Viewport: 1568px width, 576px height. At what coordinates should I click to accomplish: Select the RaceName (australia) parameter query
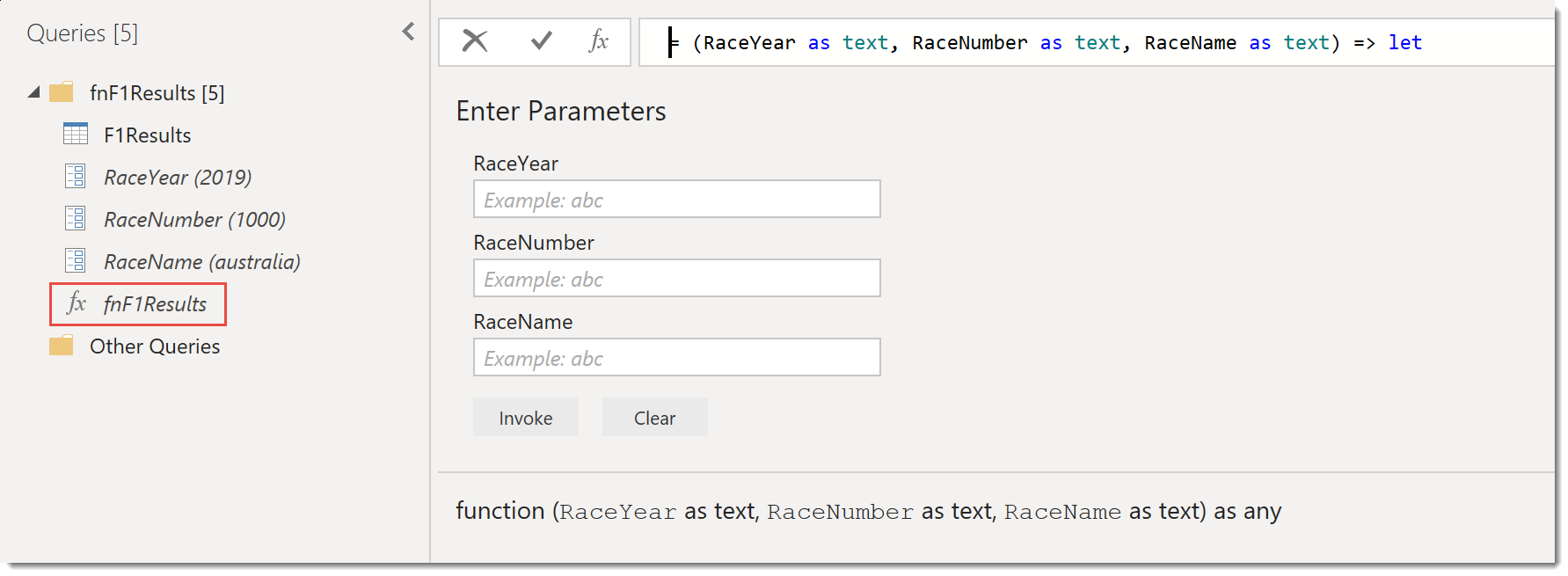[201, 262]
